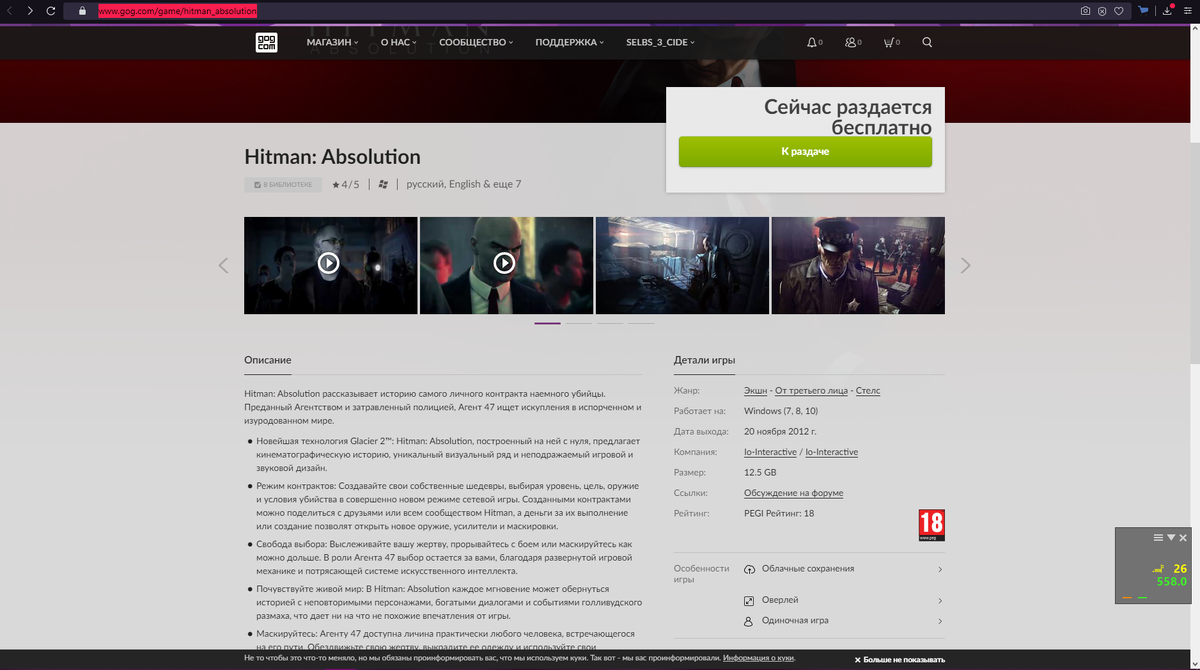The width and height of the screenshot is (1200, 670).
Task: Select the fourth gallery page indicator
Action: [641, 323]
